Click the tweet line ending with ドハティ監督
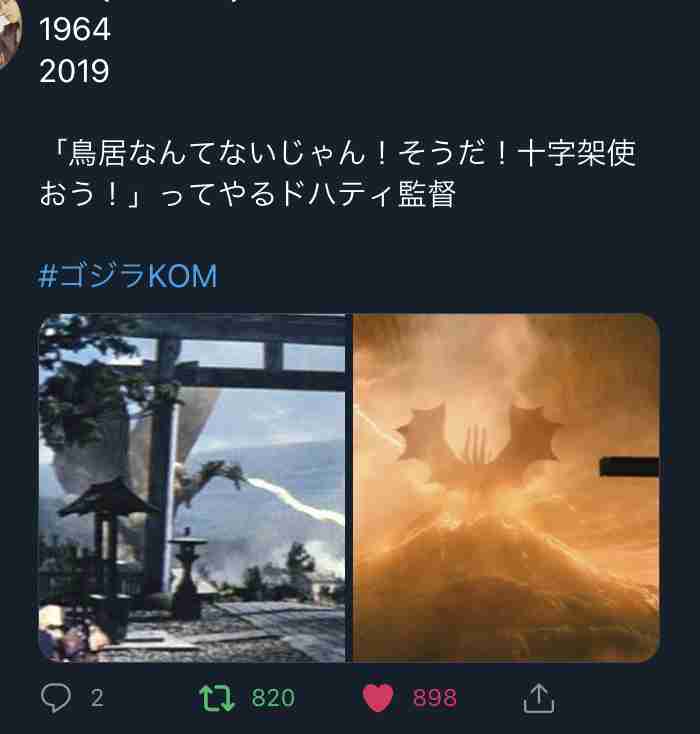Viewport: 700px width, 734px height. [248, 194]
